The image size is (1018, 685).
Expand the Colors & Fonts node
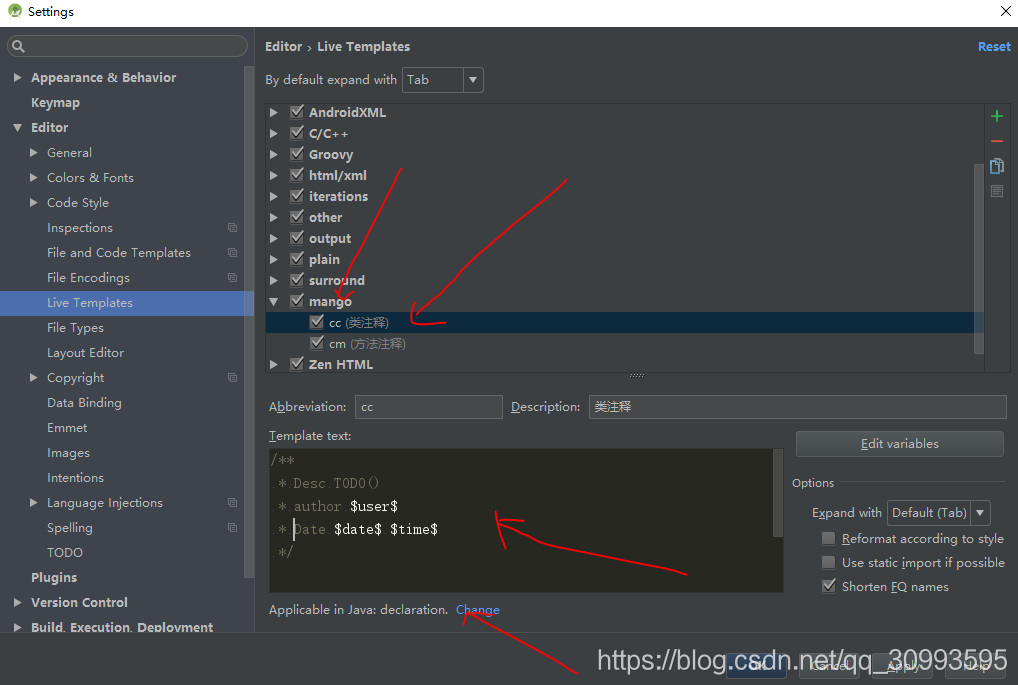[x=34, y=177]
